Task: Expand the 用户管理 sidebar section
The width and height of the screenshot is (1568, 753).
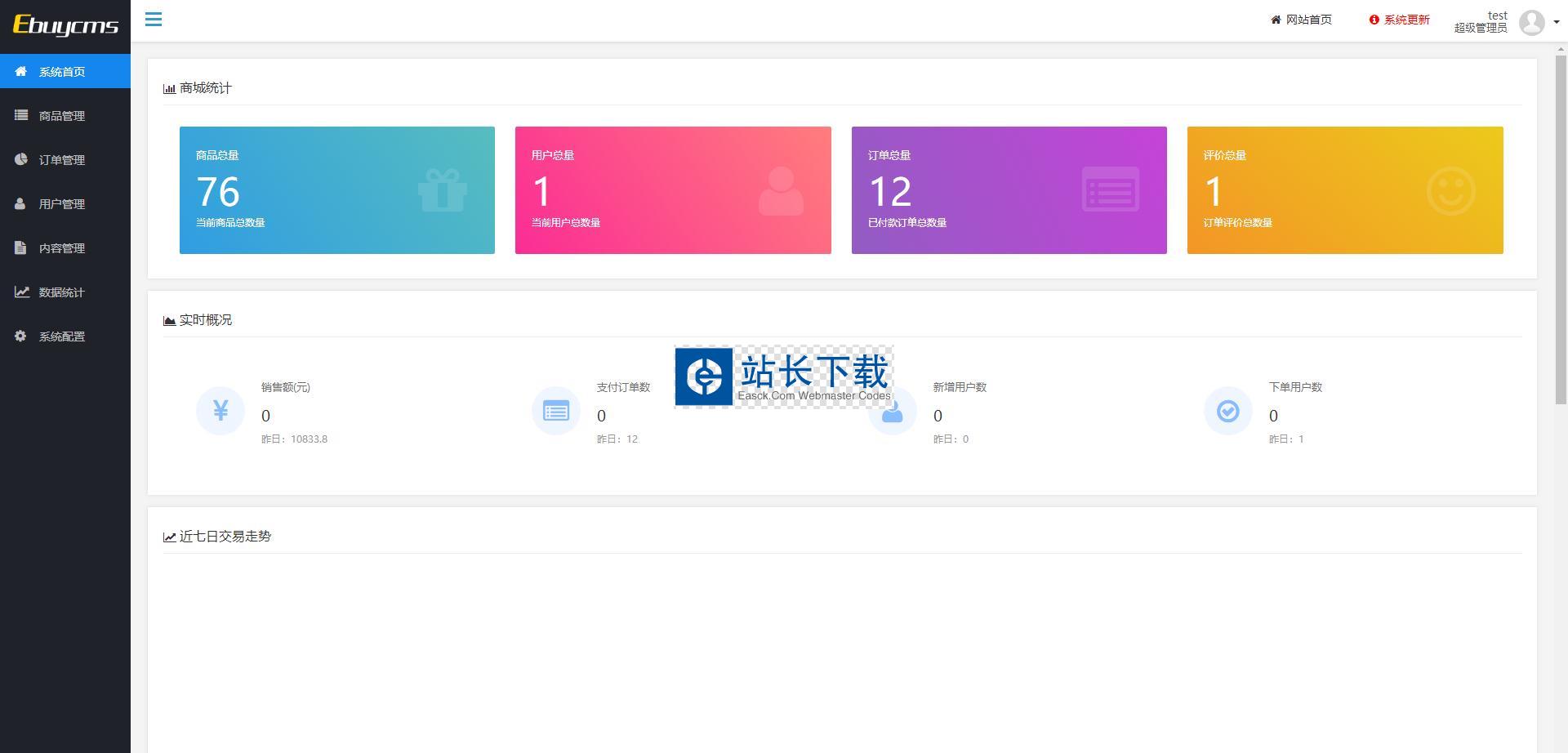Action: coord(62,204)
